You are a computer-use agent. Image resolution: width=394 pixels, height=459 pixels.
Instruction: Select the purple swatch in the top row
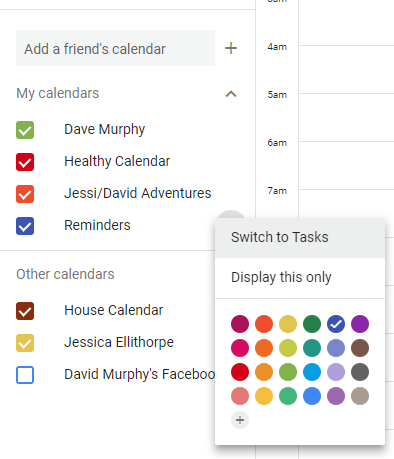(360, 324)
